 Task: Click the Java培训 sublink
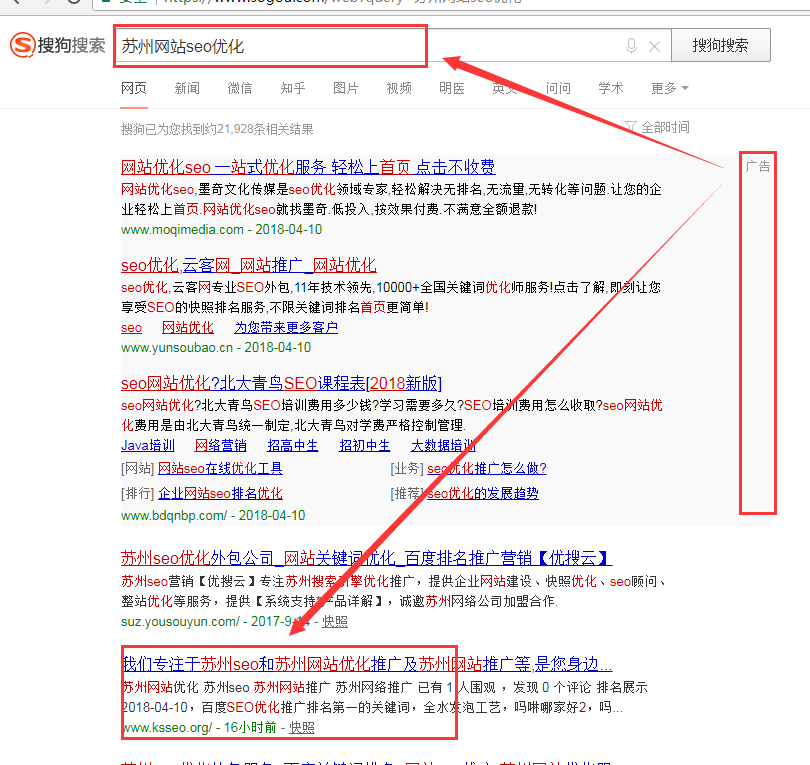point(148,446)
